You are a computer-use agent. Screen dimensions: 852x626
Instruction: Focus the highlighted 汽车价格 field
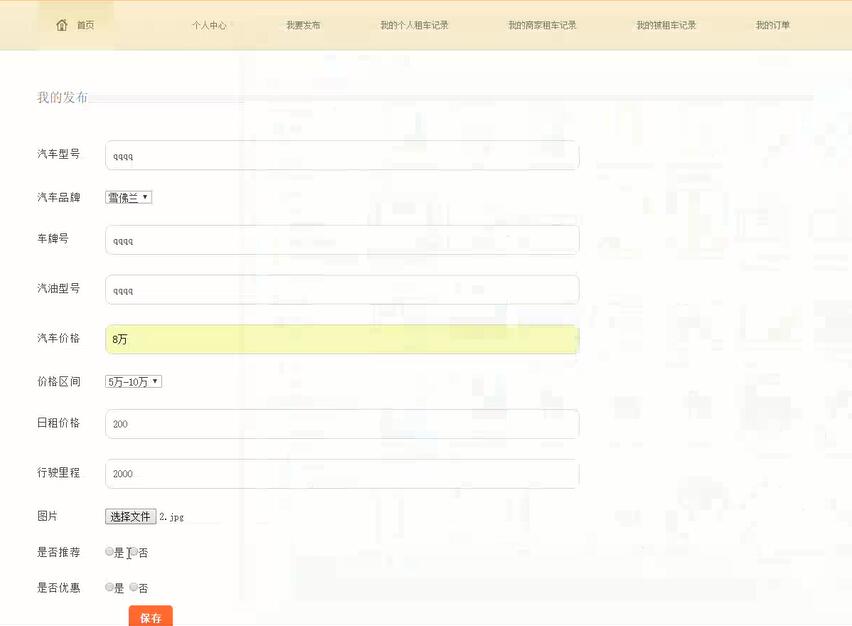(340, 339)
